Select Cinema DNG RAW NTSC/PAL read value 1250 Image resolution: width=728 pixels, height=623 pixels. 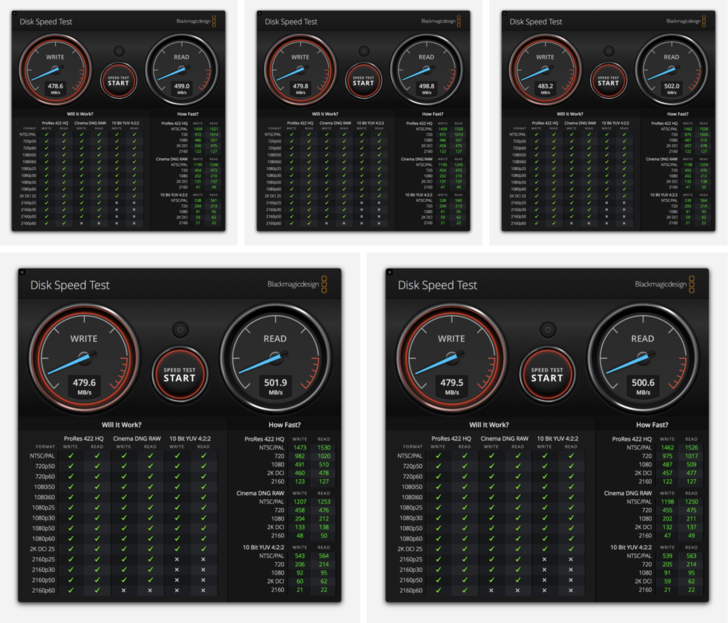[x=691, y=501]
